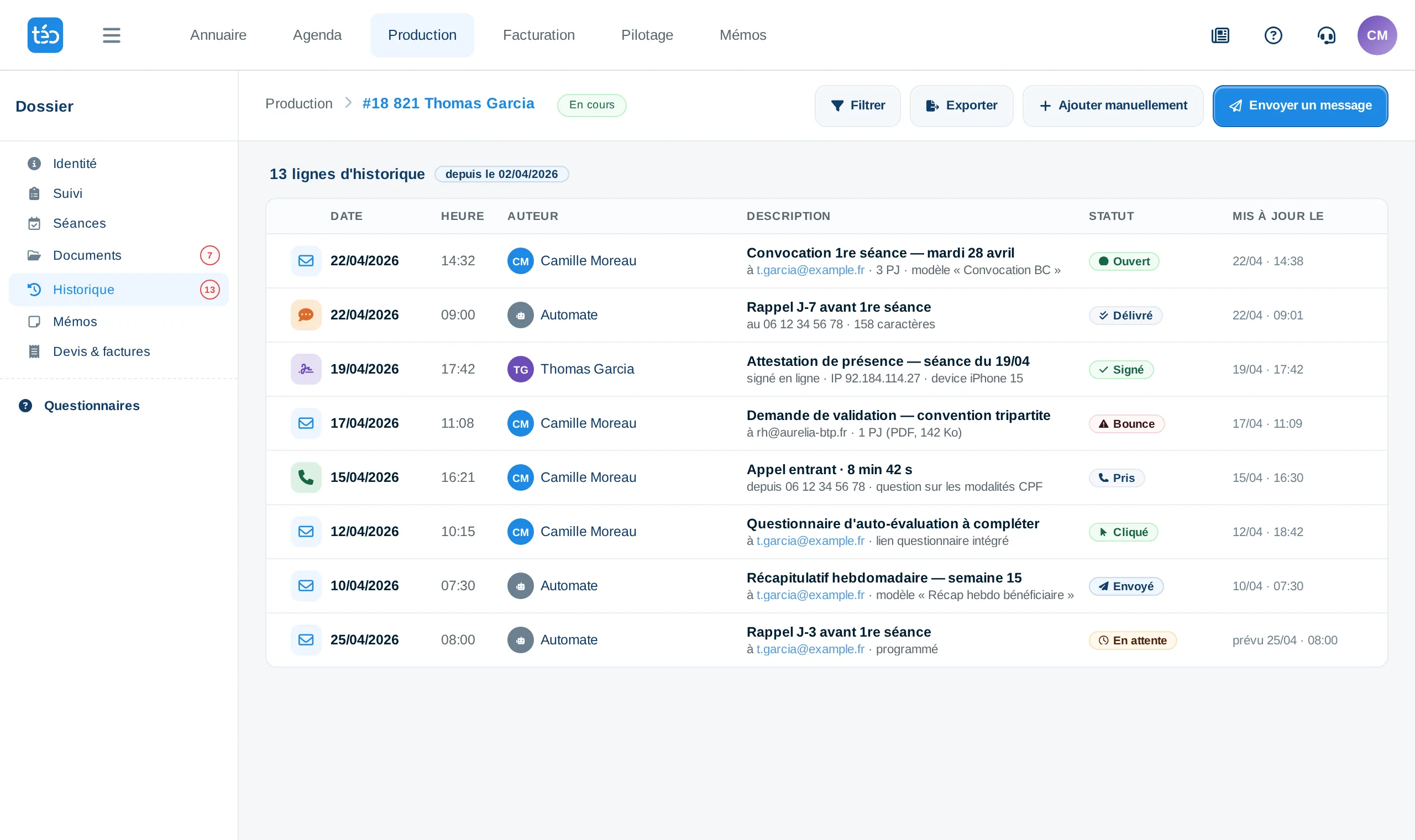This screenshot has height=840, width=1415.
Task: Click the Envoyé status badge
Action: coord(1126,586)
